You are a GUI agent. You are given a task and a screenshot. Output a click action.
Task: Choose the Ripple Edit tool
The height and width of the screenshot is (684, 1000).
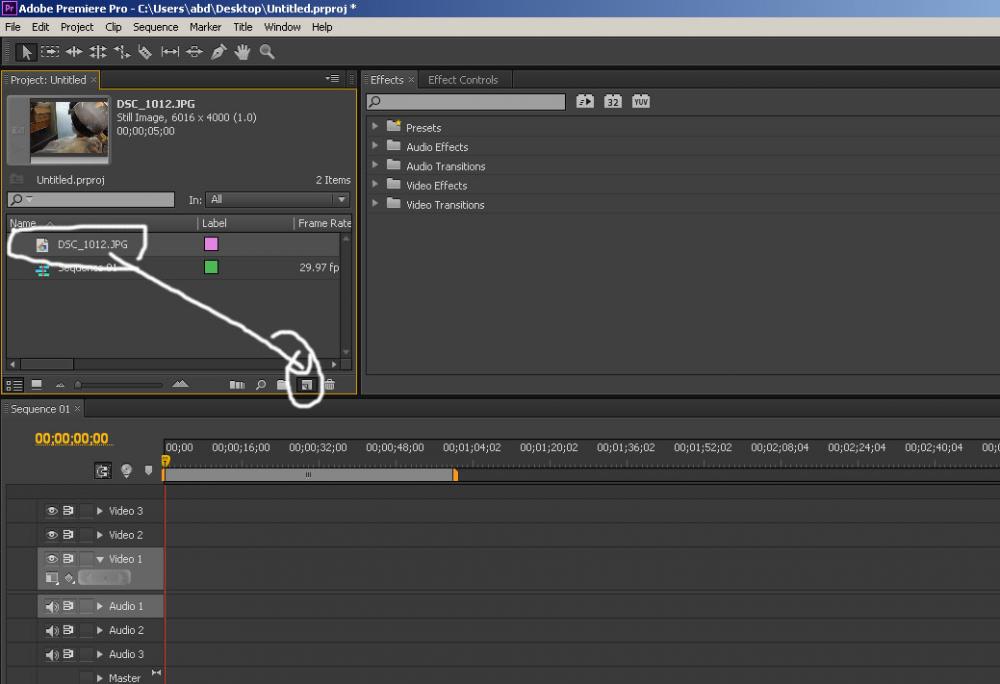click(74, 52)
